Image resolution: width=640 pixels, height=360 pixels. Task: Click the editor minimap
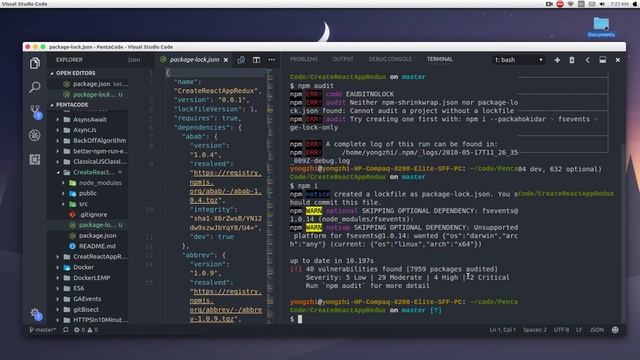pos(270,196)
